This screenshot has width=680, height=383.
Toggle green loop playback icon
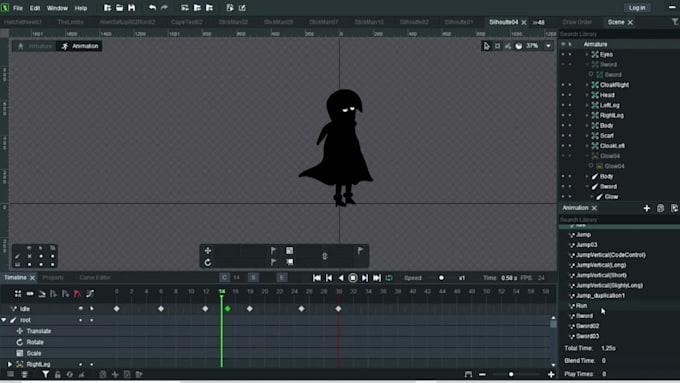point(389,278)
